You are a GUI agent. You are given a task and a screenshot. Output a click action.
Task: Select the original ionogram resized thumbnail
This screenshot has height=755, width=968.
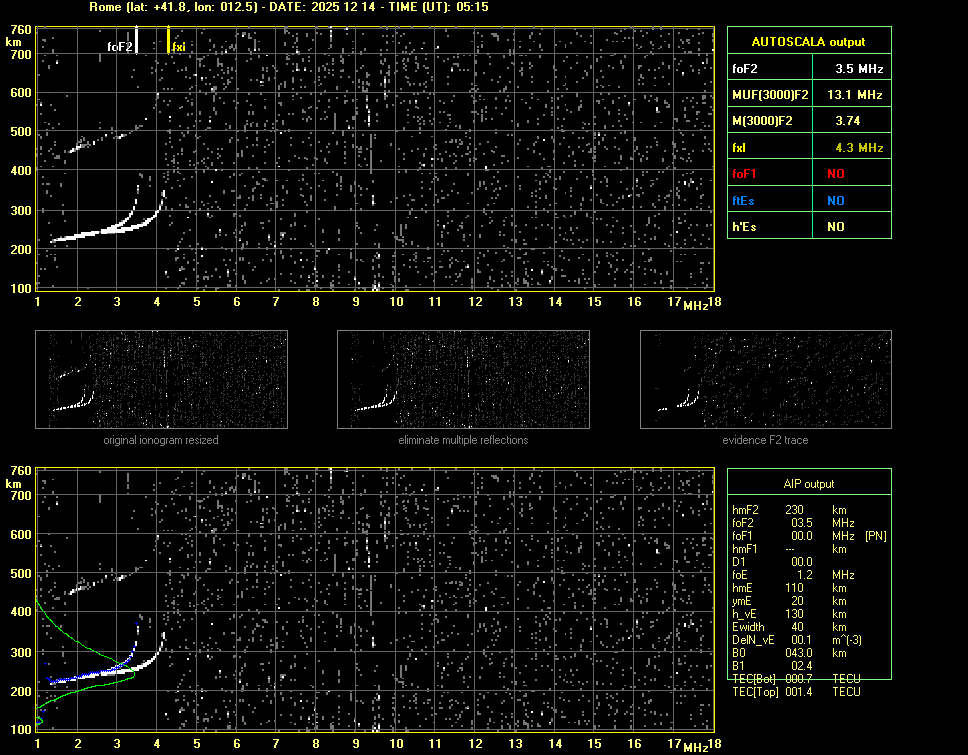point(161,380)
